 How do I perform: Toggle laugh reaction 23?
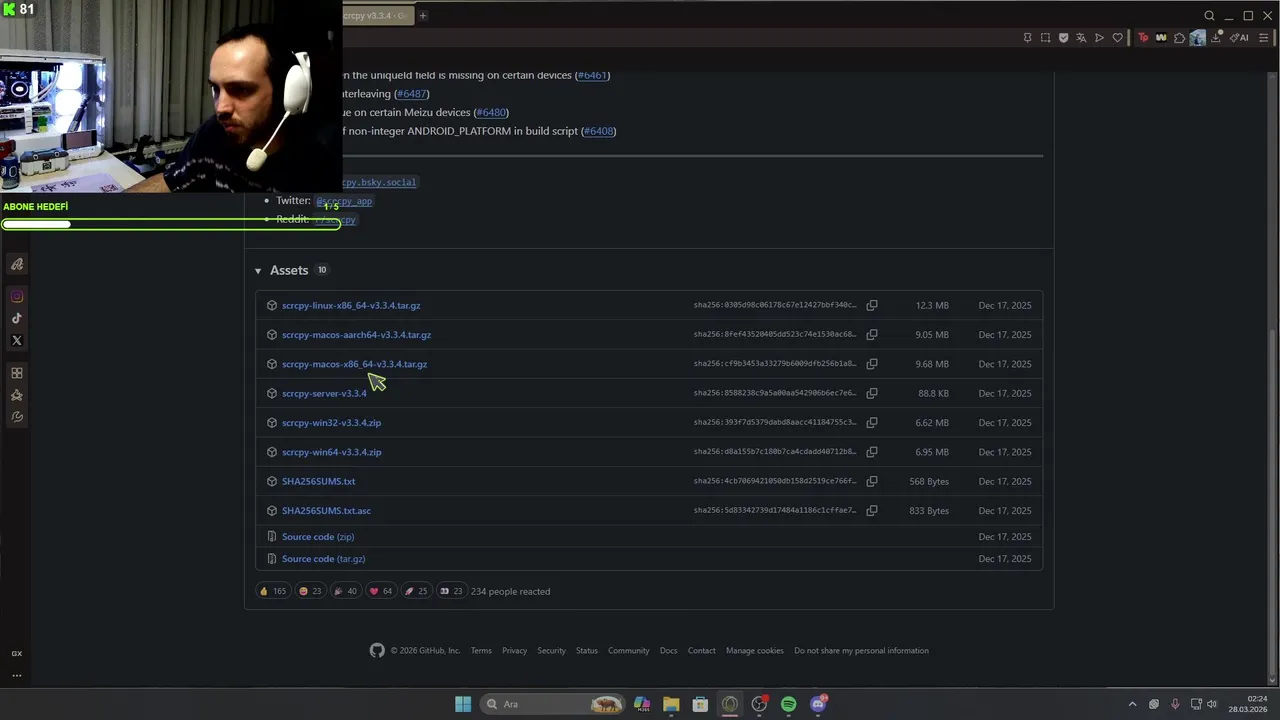pyautogui.click(x=310, y=591)
